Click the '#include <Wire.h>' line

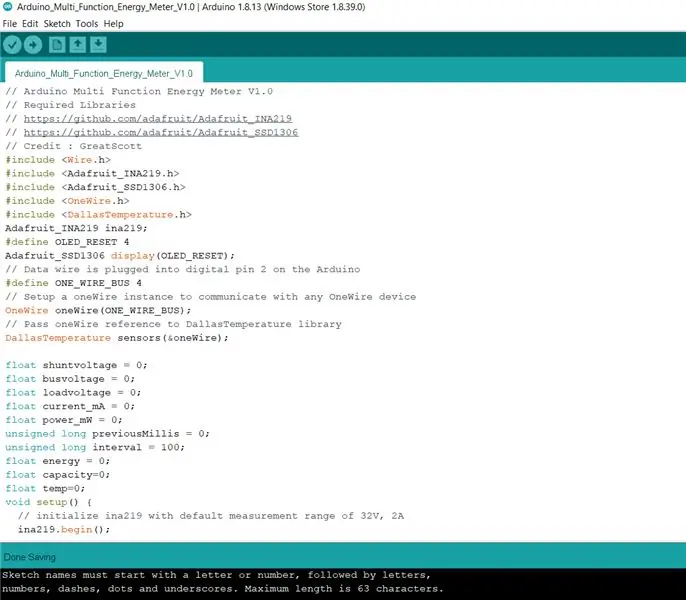58,160
